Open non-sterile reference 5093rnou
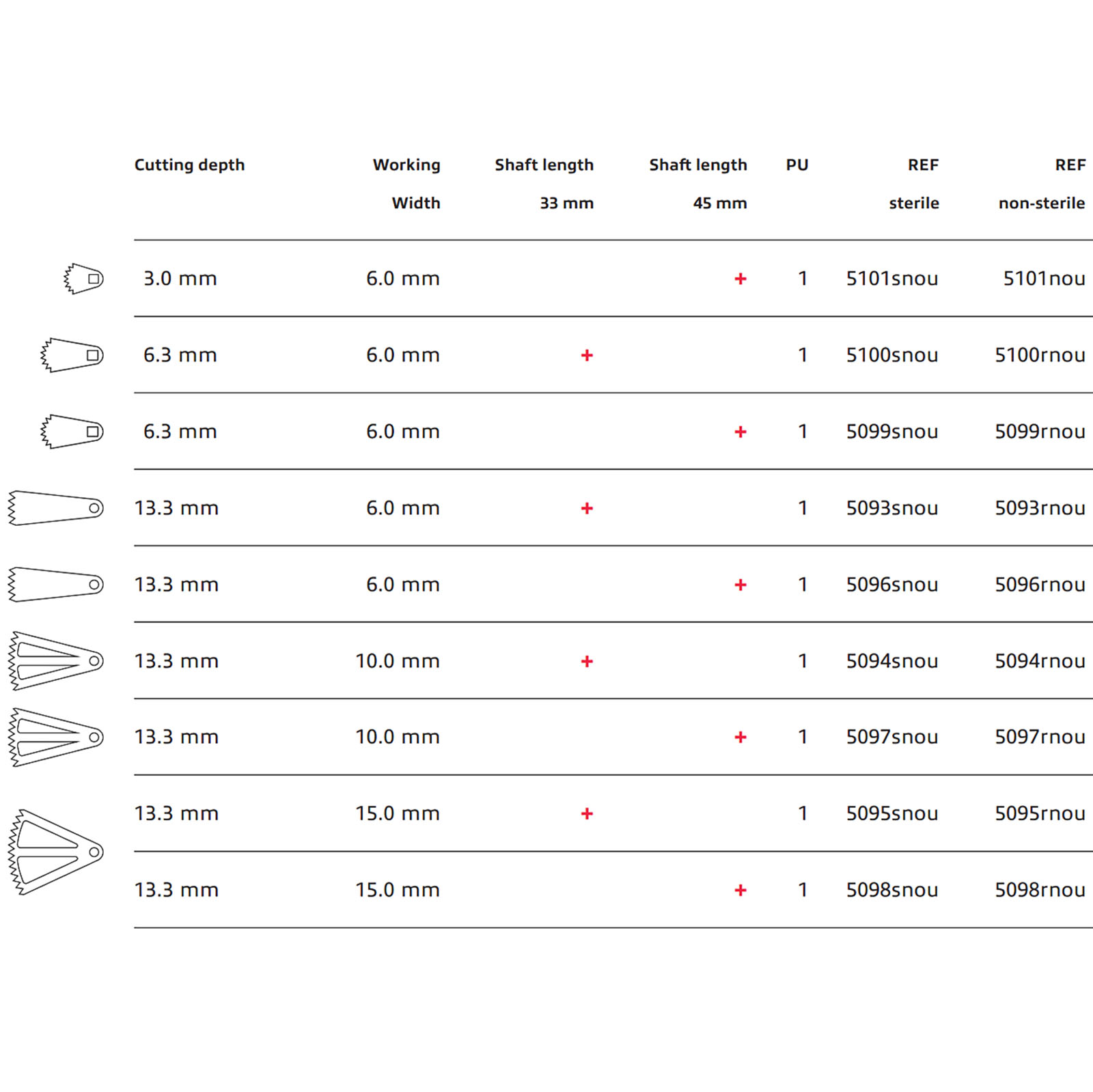Viewport: 1093px width, 1092px height. (x=1040, y=508)
